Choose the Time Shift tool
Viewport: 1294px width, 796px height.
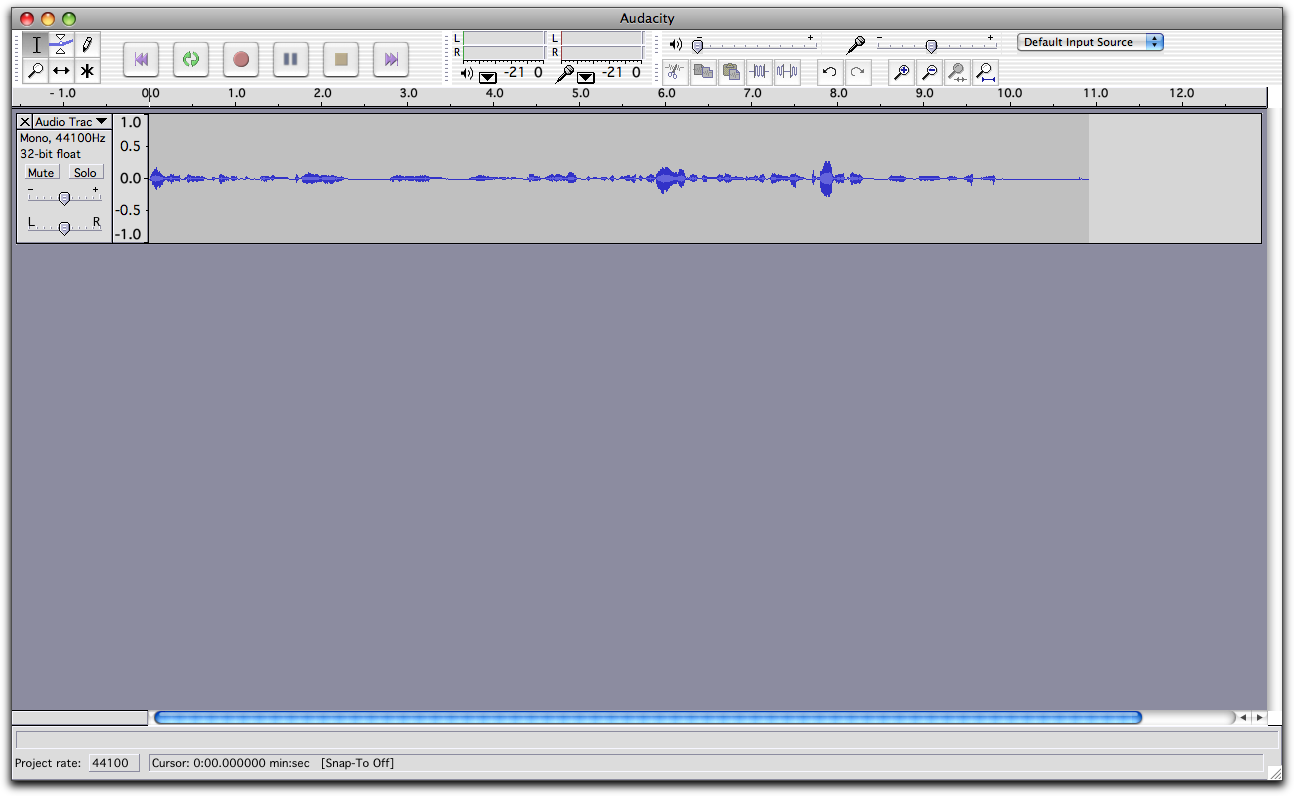(61, 72)
